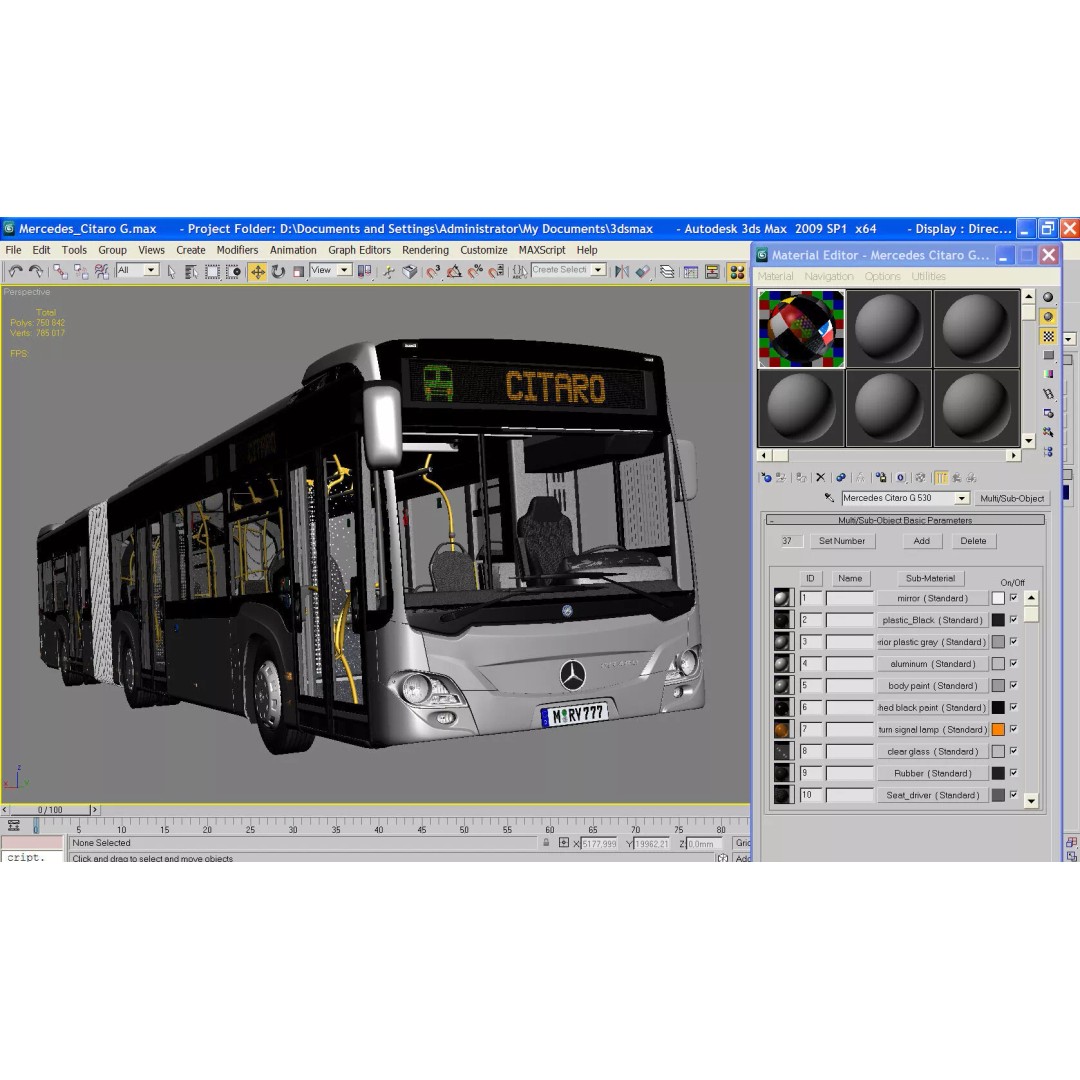
Task: Open the Rendering menu
Action: click(x=425, y=250)
